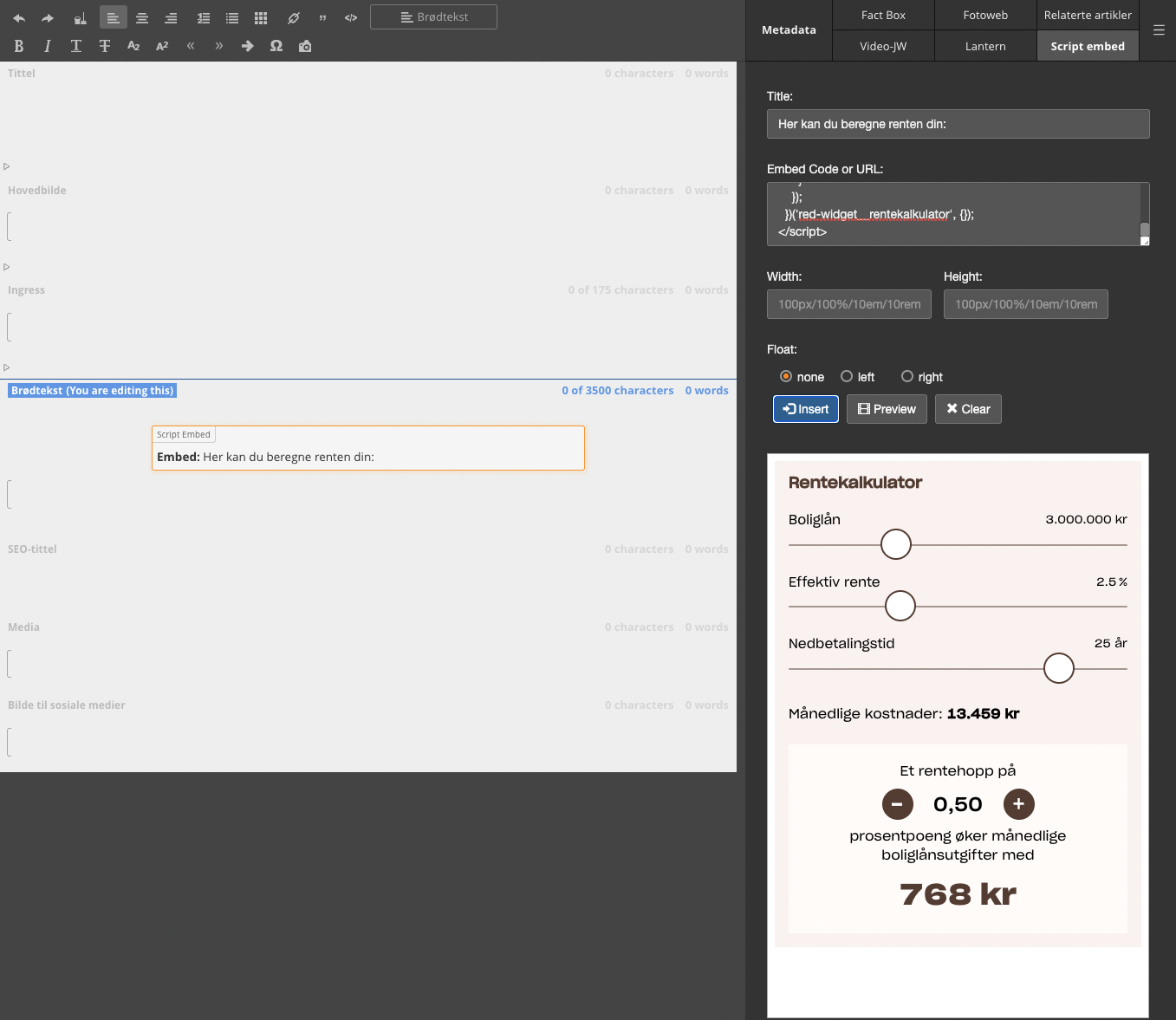Open special characters with Omega icon
Viewport: 1176px width, 1020px height.
click(276, 46)
